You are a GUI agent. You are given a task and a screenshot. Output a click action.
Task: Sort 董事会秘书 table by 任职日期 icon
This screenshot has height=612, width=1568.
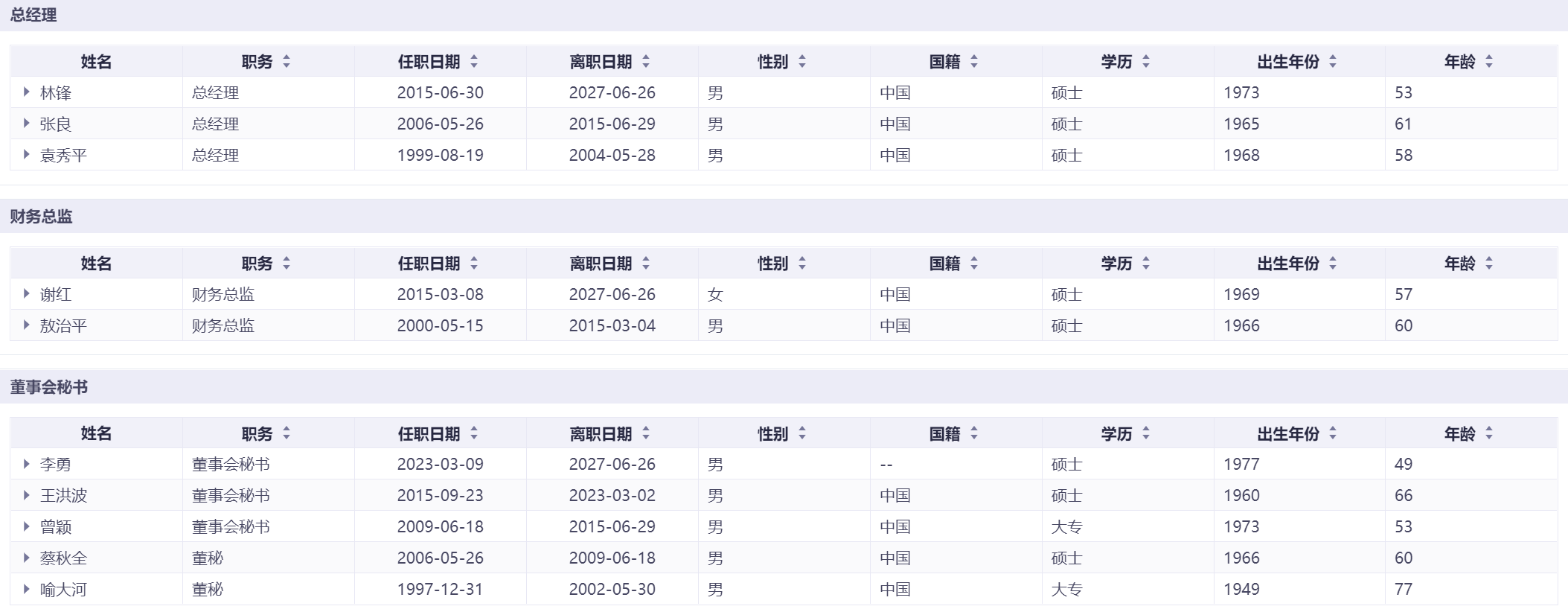(x=474, y=434)
